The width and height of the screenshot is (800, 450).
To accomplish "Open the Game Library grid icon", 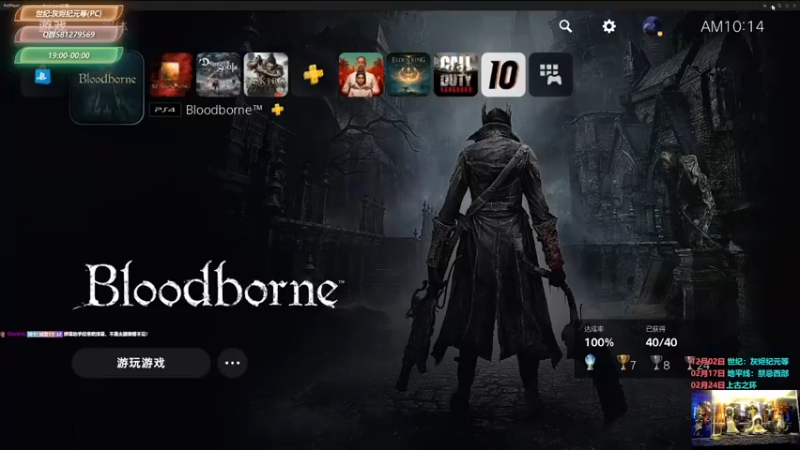I will click(x=551, y=74).
